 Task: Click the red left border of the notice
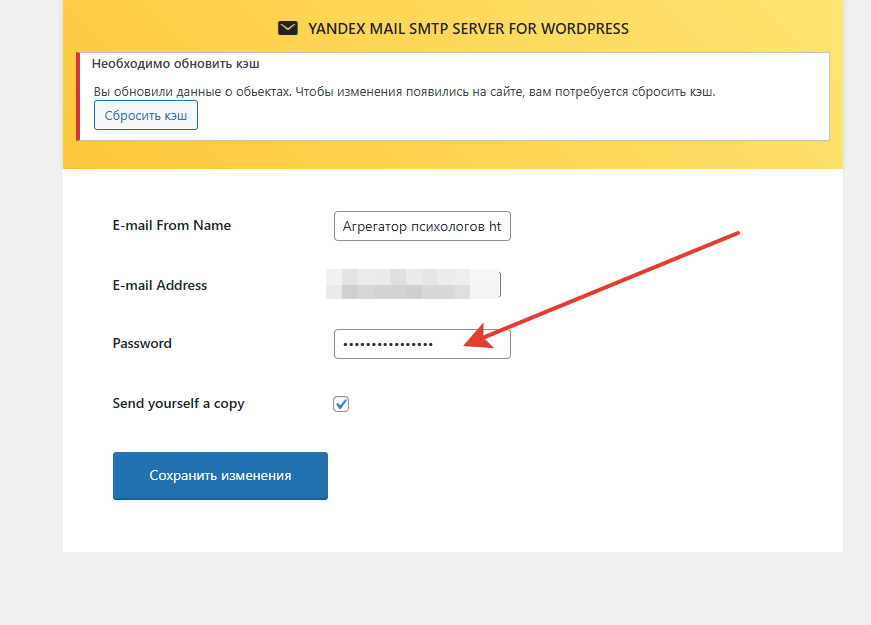78,96
